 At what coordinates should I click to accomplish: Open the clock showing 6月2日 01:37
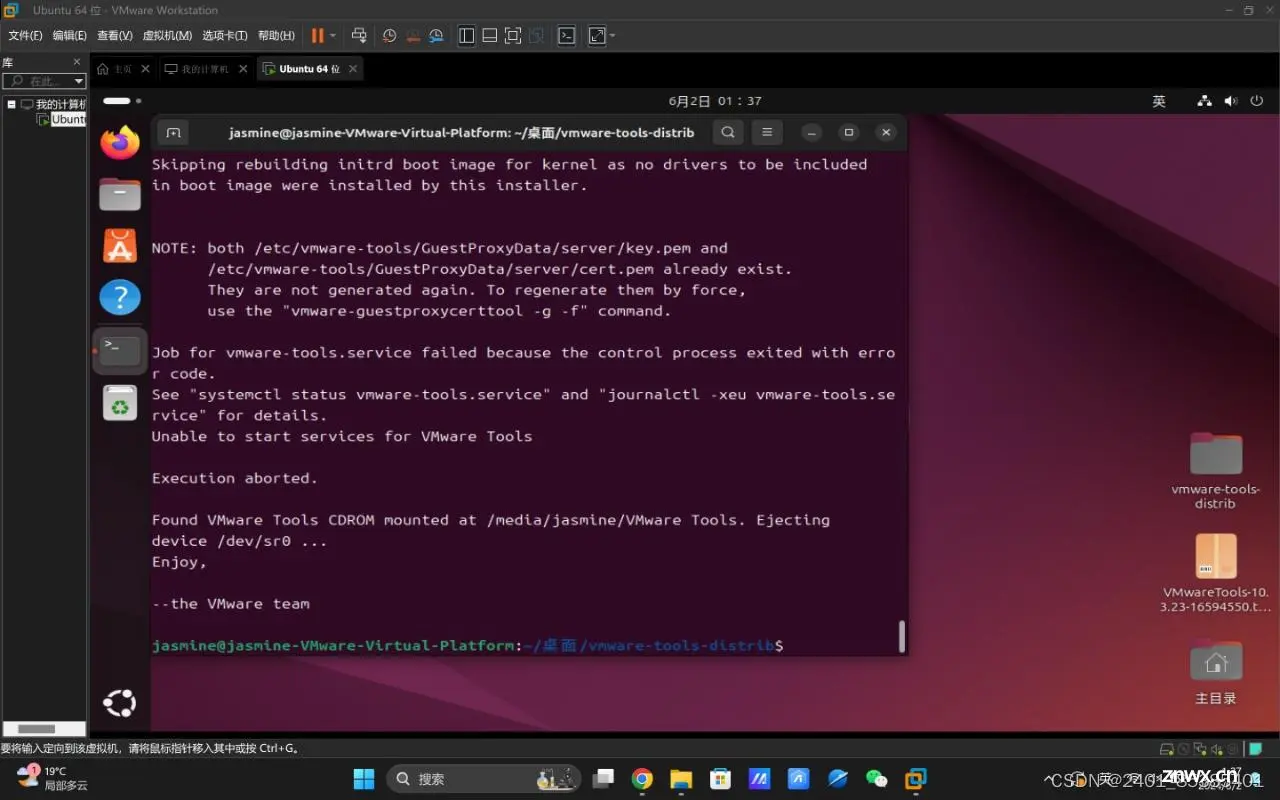pos(715,101)
